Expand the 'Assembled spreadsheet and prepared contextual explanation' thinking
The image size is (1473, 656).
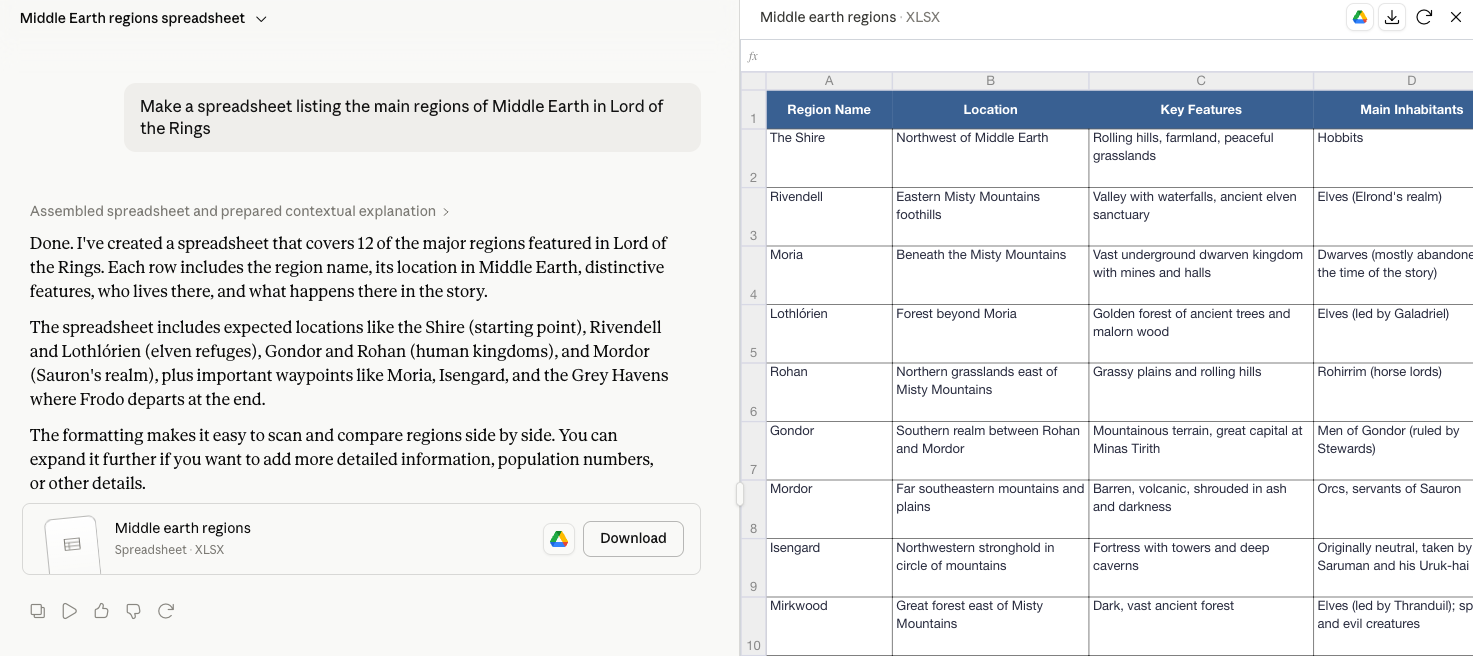coord(239,211)
